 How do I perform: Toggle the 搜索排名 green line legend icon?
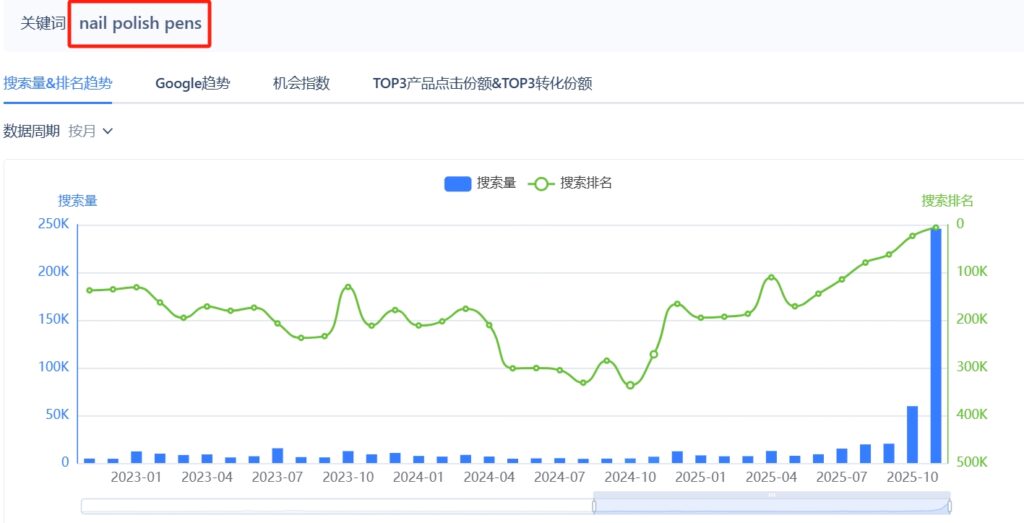point(541,183)
